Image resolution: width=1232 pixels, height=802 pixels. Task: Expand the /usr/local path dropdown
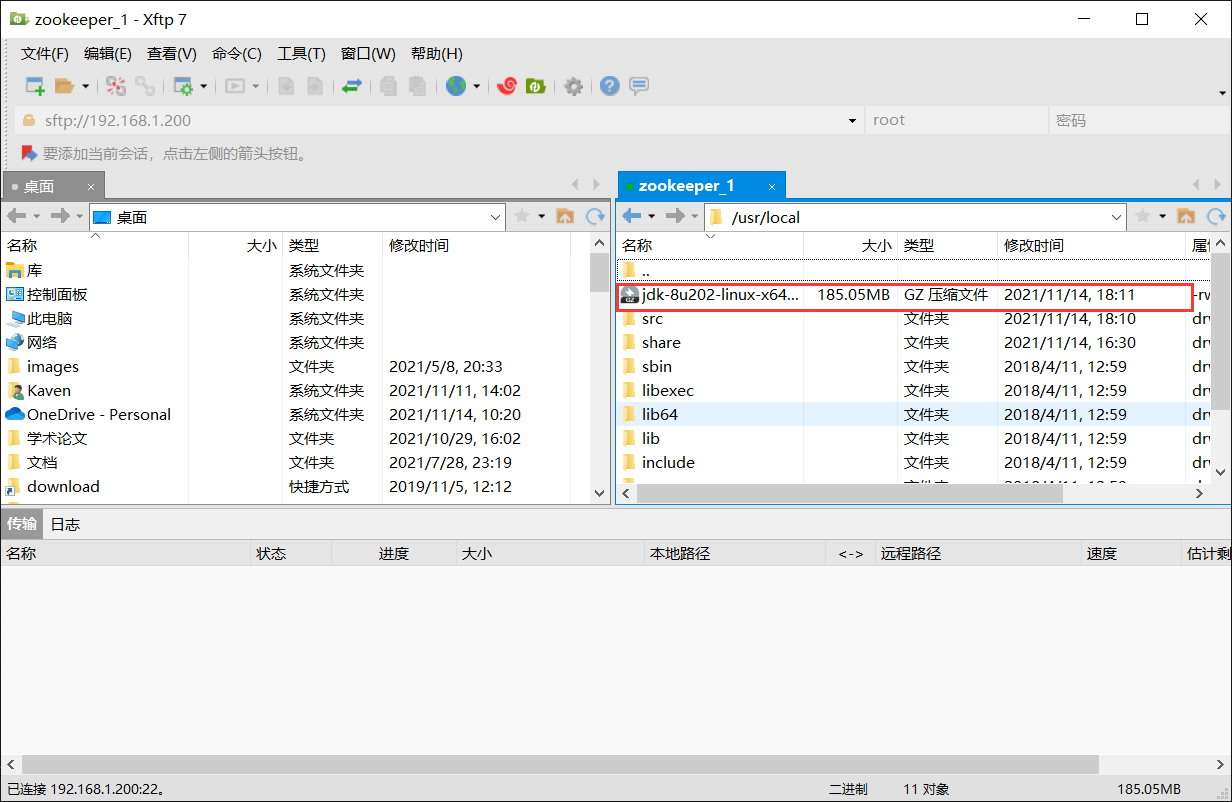[x=1117, y=216]
